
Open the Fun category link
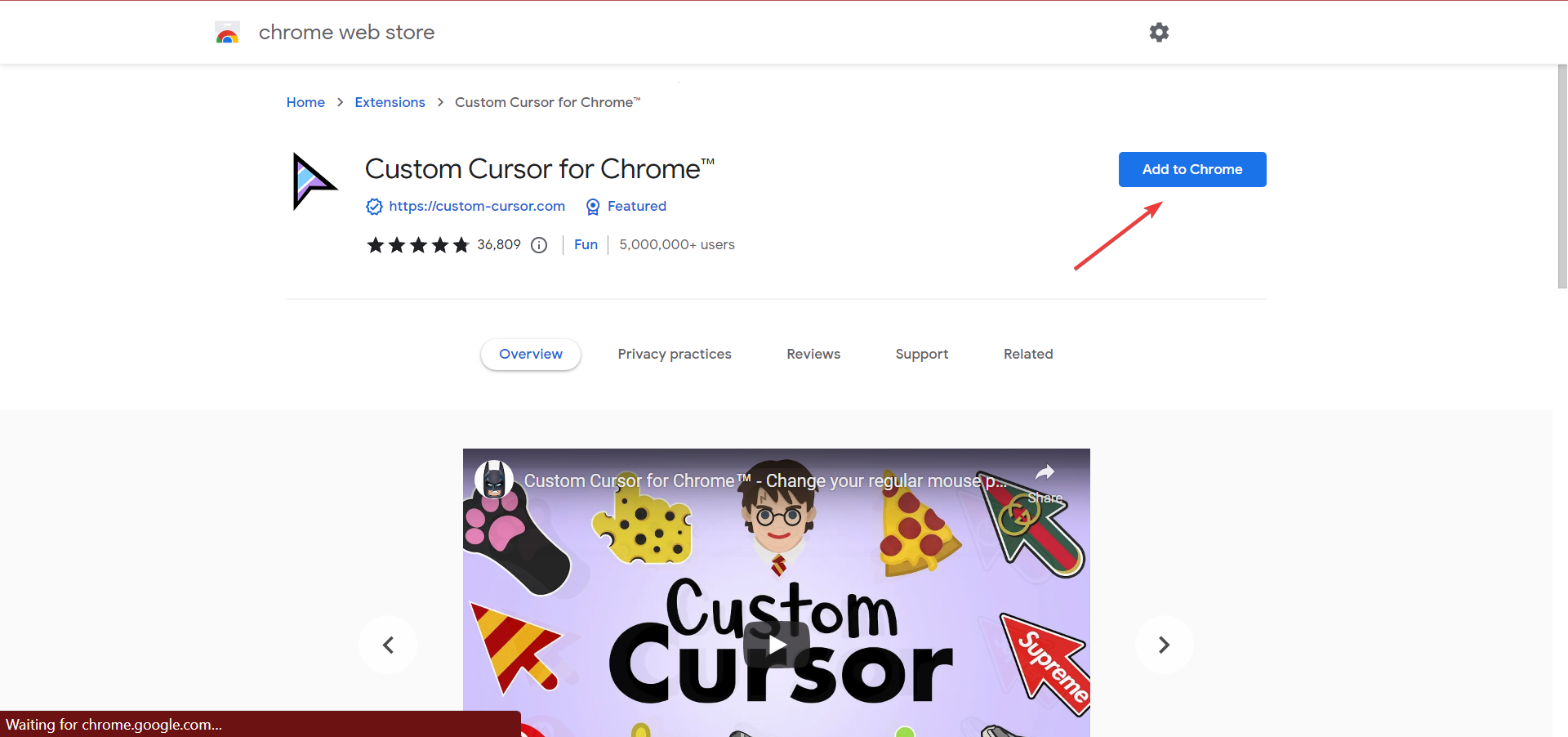coord(586,244)
